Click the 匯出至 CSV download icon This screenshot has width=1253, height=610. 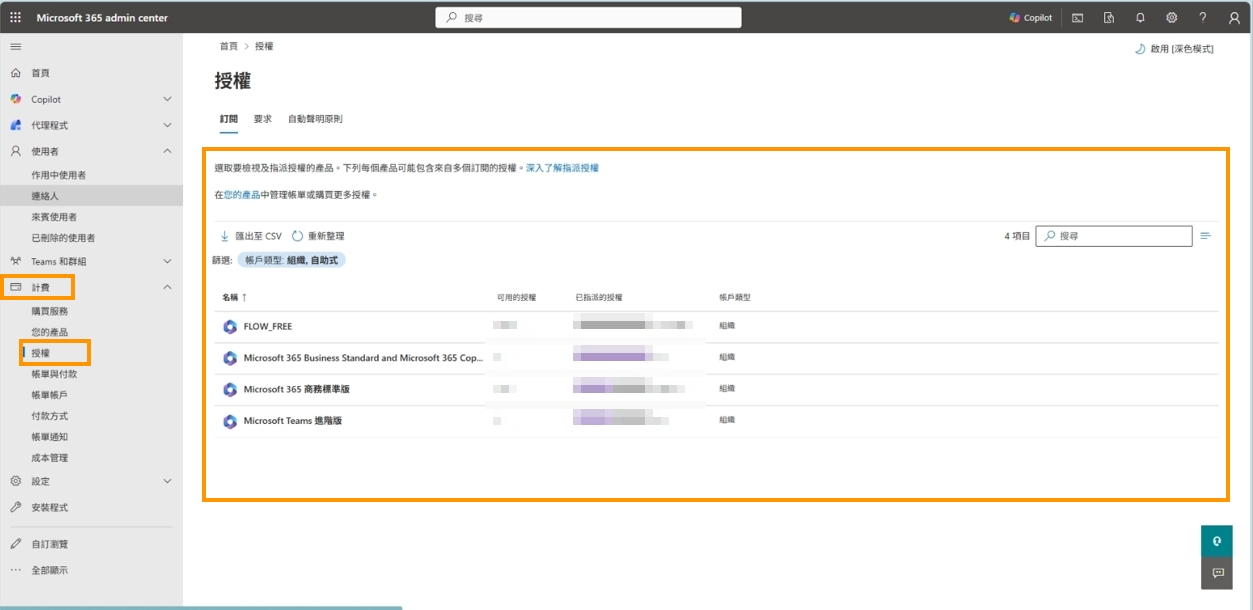pyautogui.click(x=224, y=236)
